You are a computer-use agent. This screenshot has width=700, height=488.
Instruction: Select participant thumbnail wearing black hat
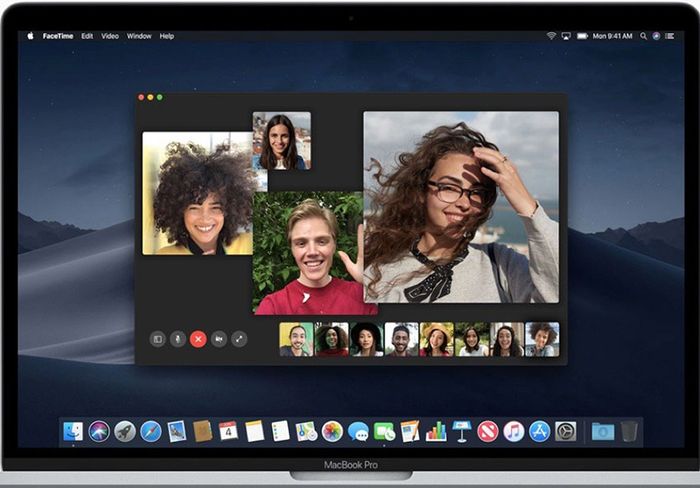pos(366,339)
